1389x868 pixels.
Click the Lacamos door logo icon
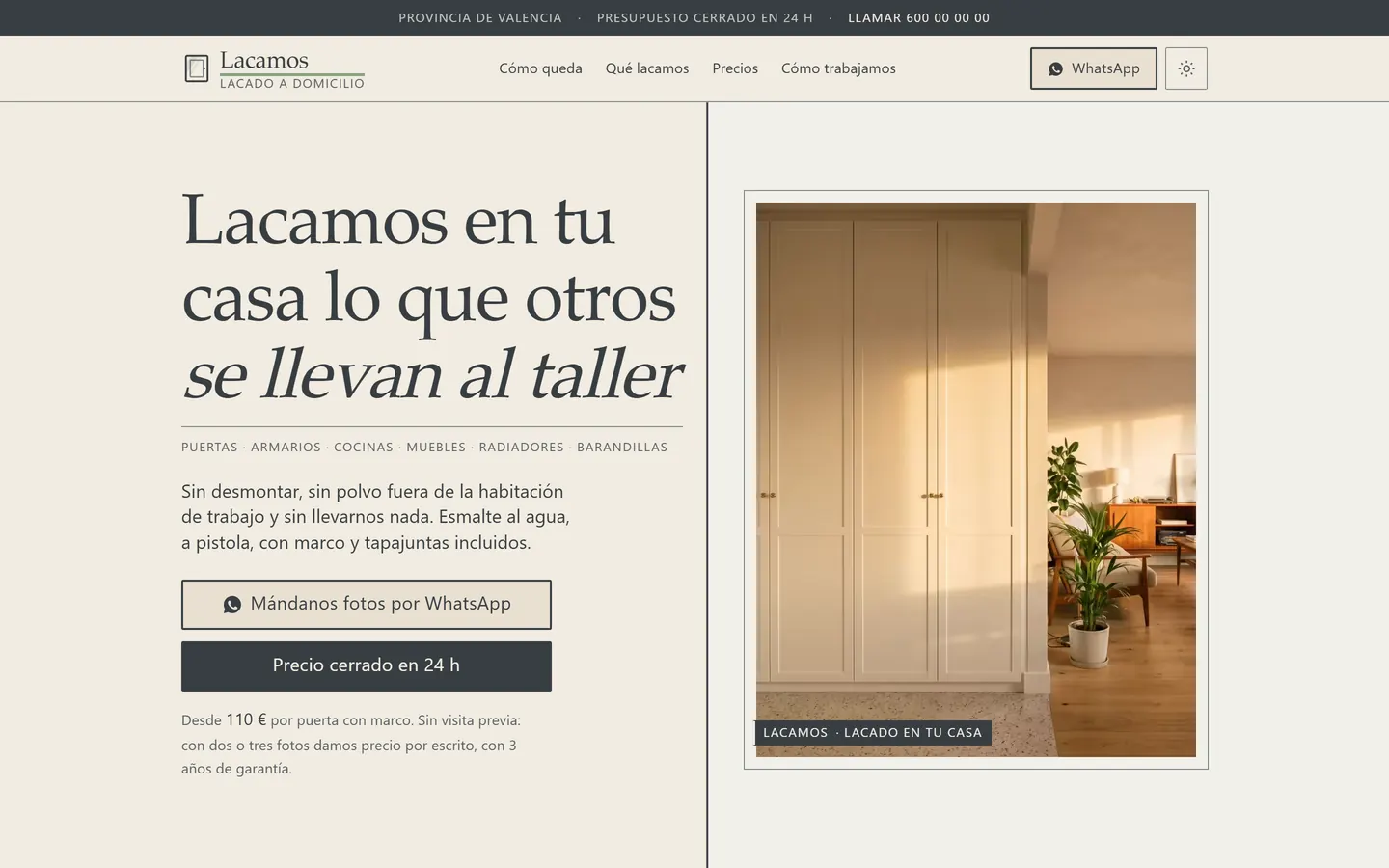coord(197,68)
